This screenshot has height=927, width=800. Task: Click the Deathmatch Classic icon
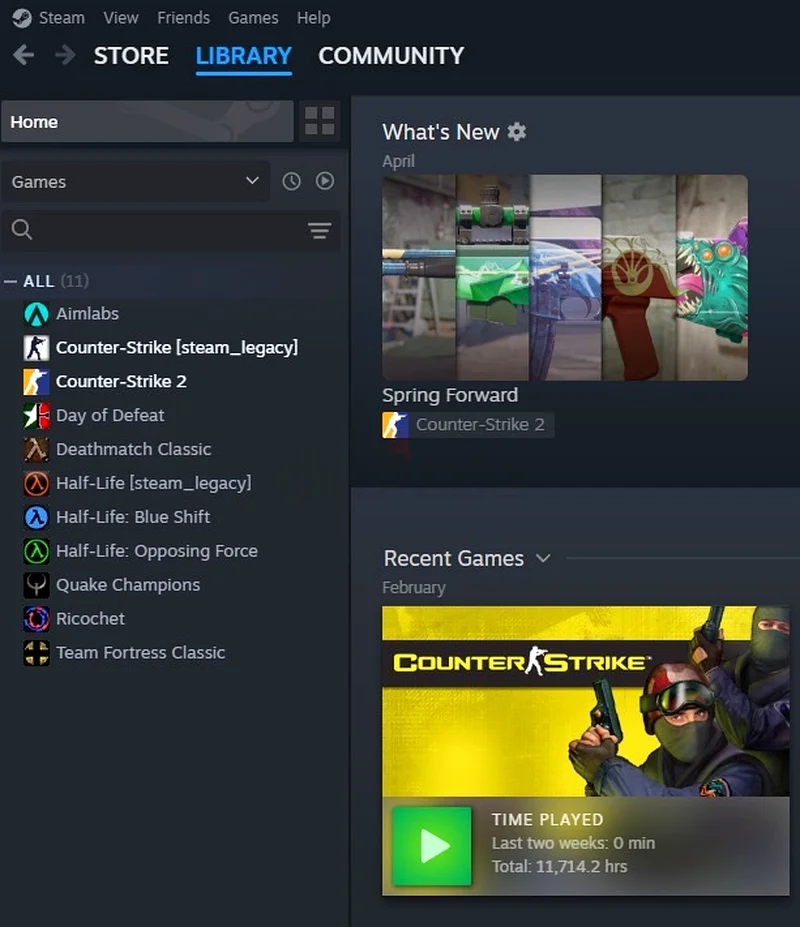pyautogui.click(x=36, y=449)
